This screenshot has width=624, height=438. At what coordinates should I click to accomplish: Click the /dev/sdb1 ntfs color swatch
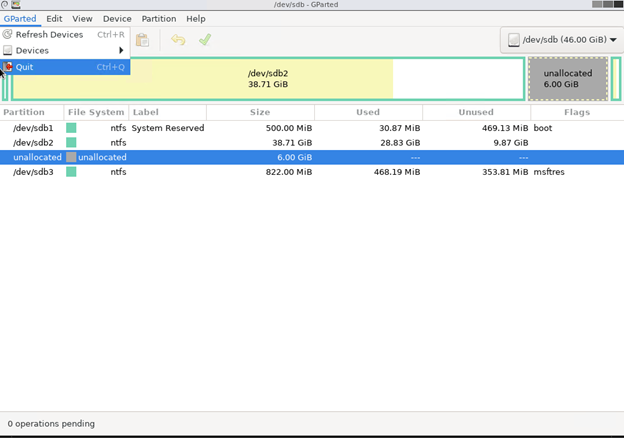click(71, 128)
